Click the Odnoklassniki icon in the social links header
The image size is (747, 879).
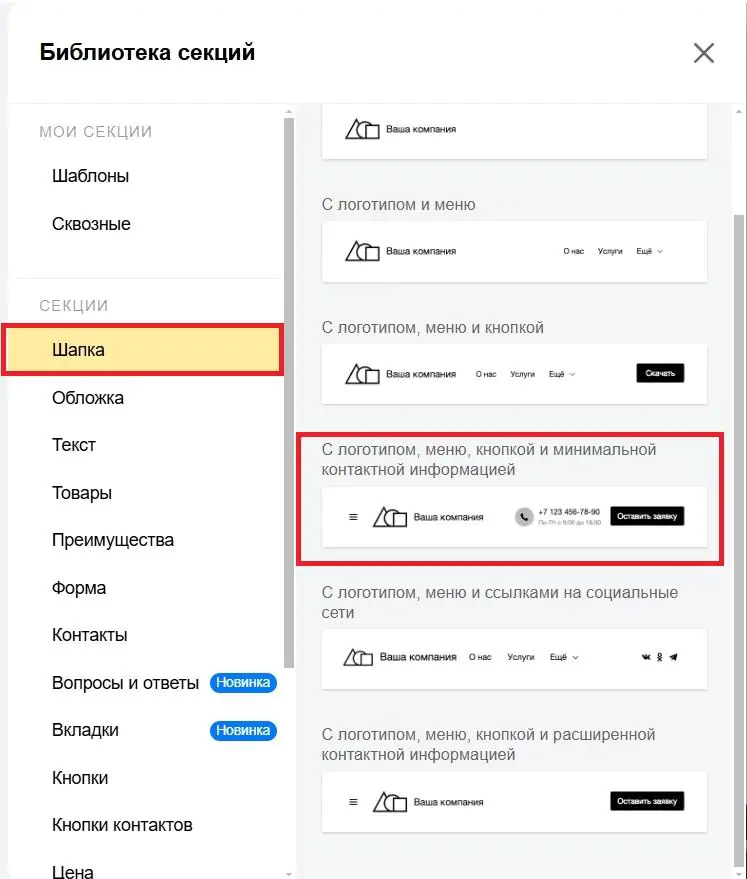click(x=660, y=657)
